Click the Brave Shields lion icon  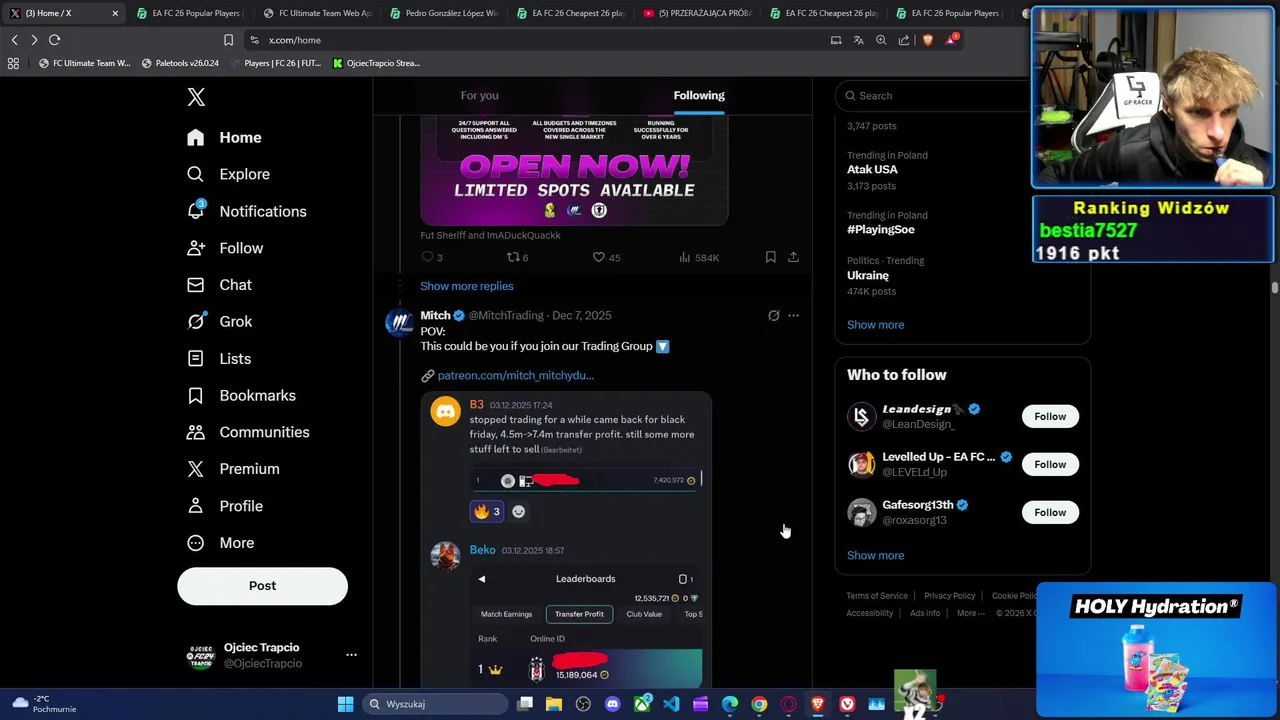tap(928, 40)
